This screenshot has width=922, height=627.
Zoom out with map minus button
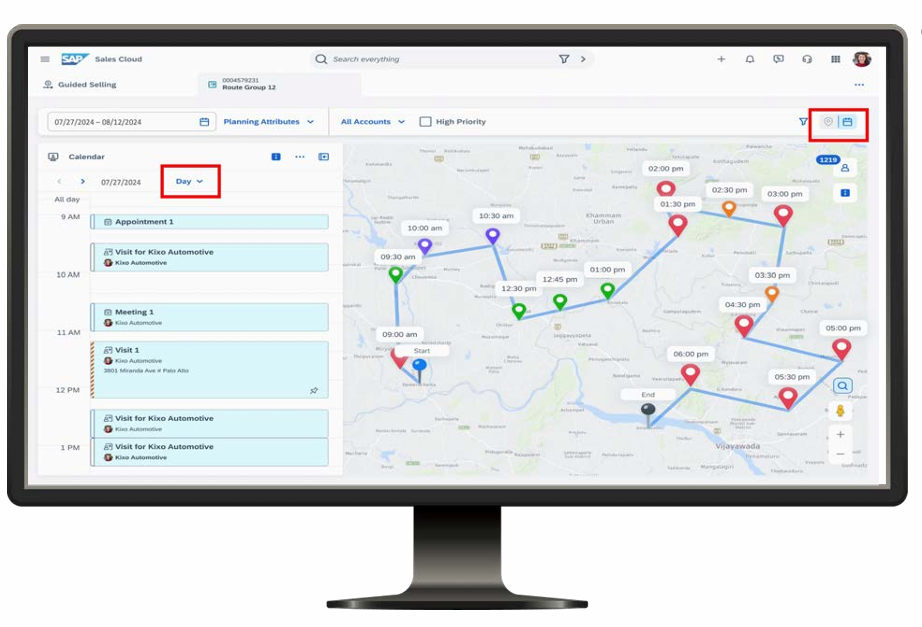point(840,453)
